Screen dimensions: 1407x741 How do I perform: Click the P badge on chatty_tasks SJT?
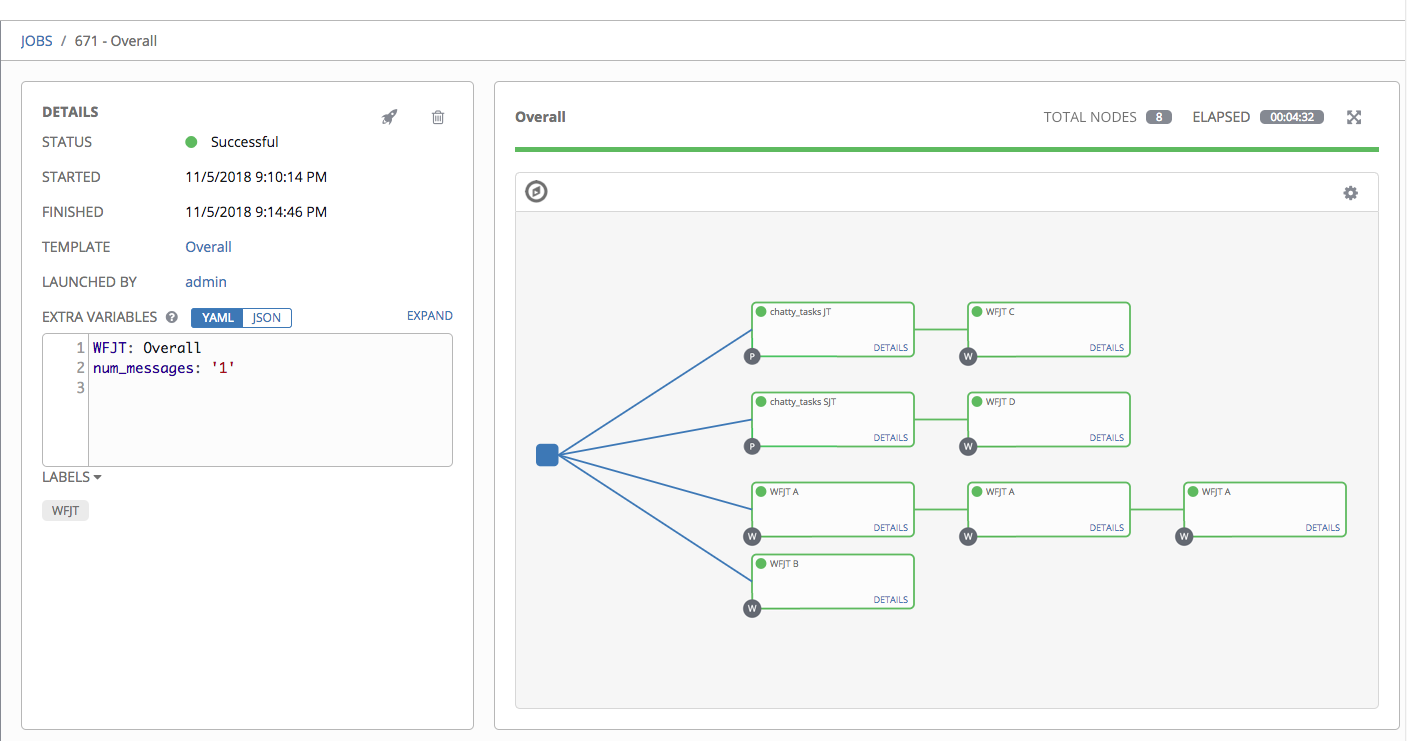(x=752, y=446)
